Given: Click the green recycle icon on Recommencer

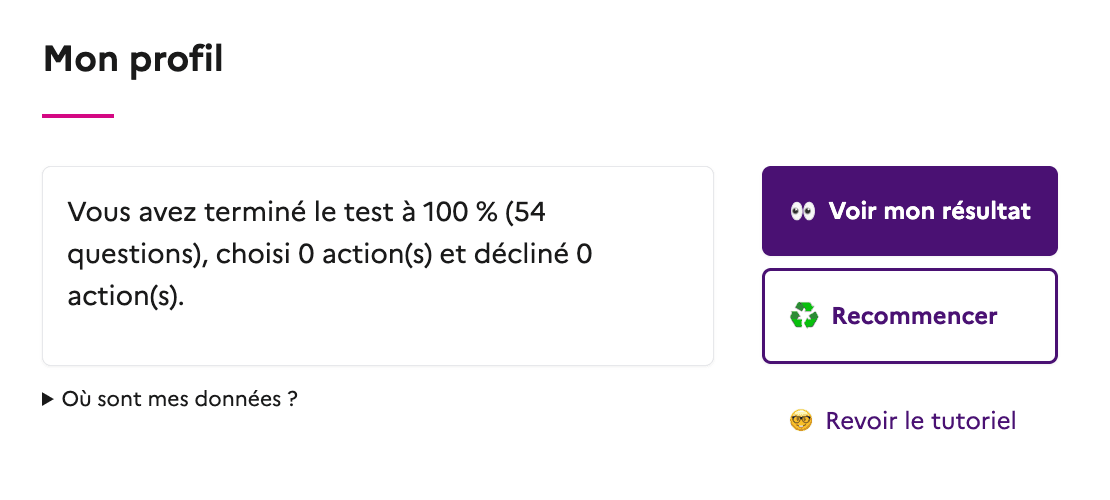Looking at the screenshot, I should [803, 317].
